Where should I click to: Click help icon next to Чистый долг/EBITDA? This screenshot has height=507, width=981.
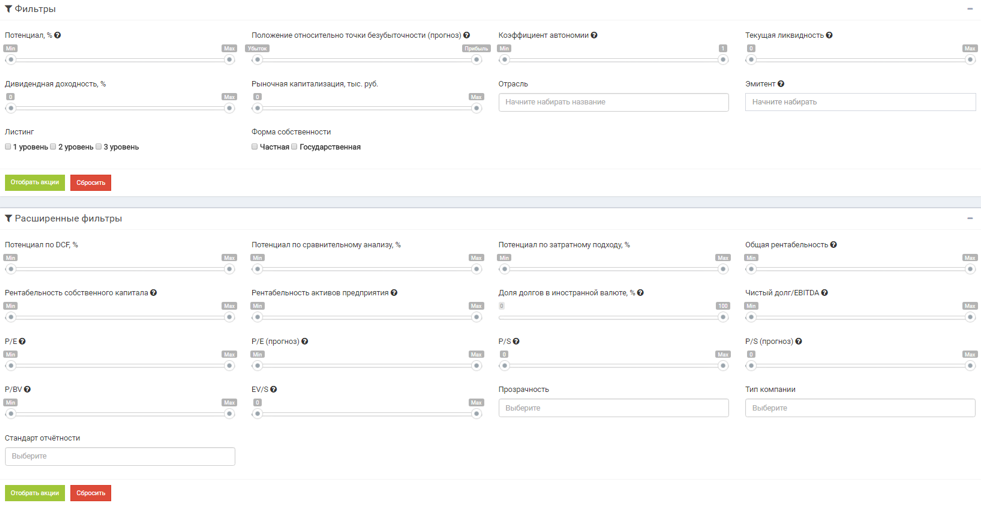[824, 293]
